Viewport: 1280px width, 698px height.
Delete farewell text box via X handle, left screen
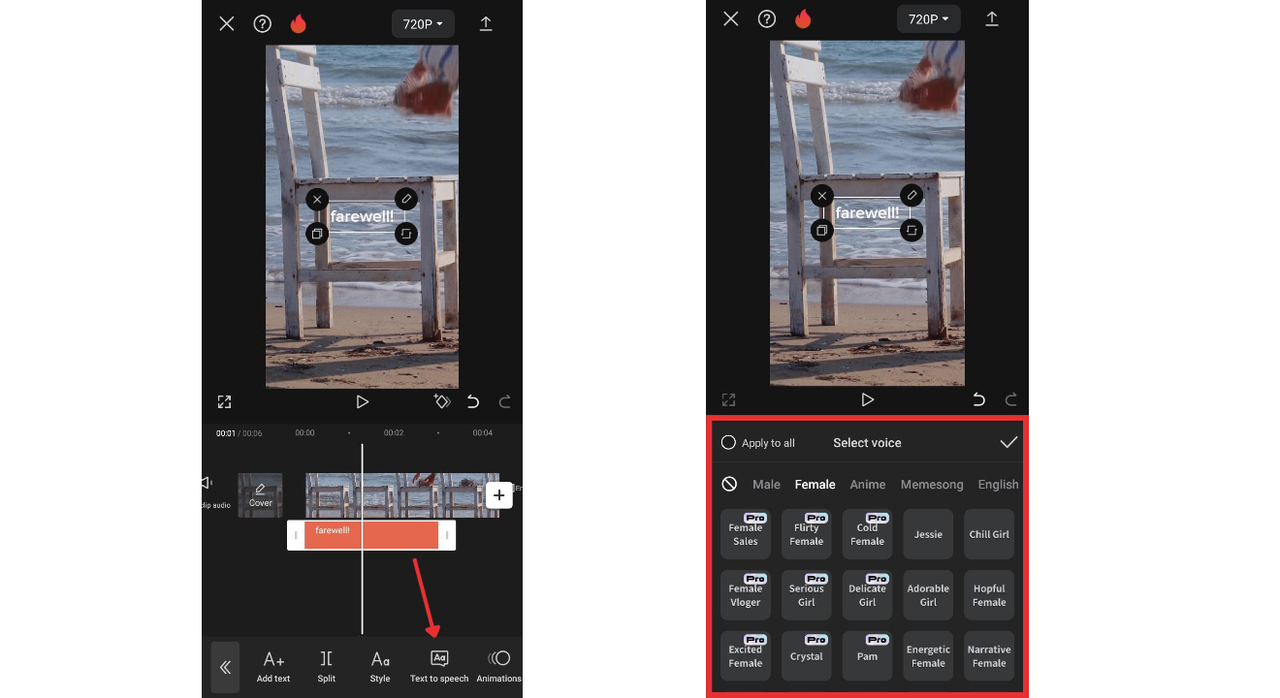pyautogui.click(x=317, y=199)
